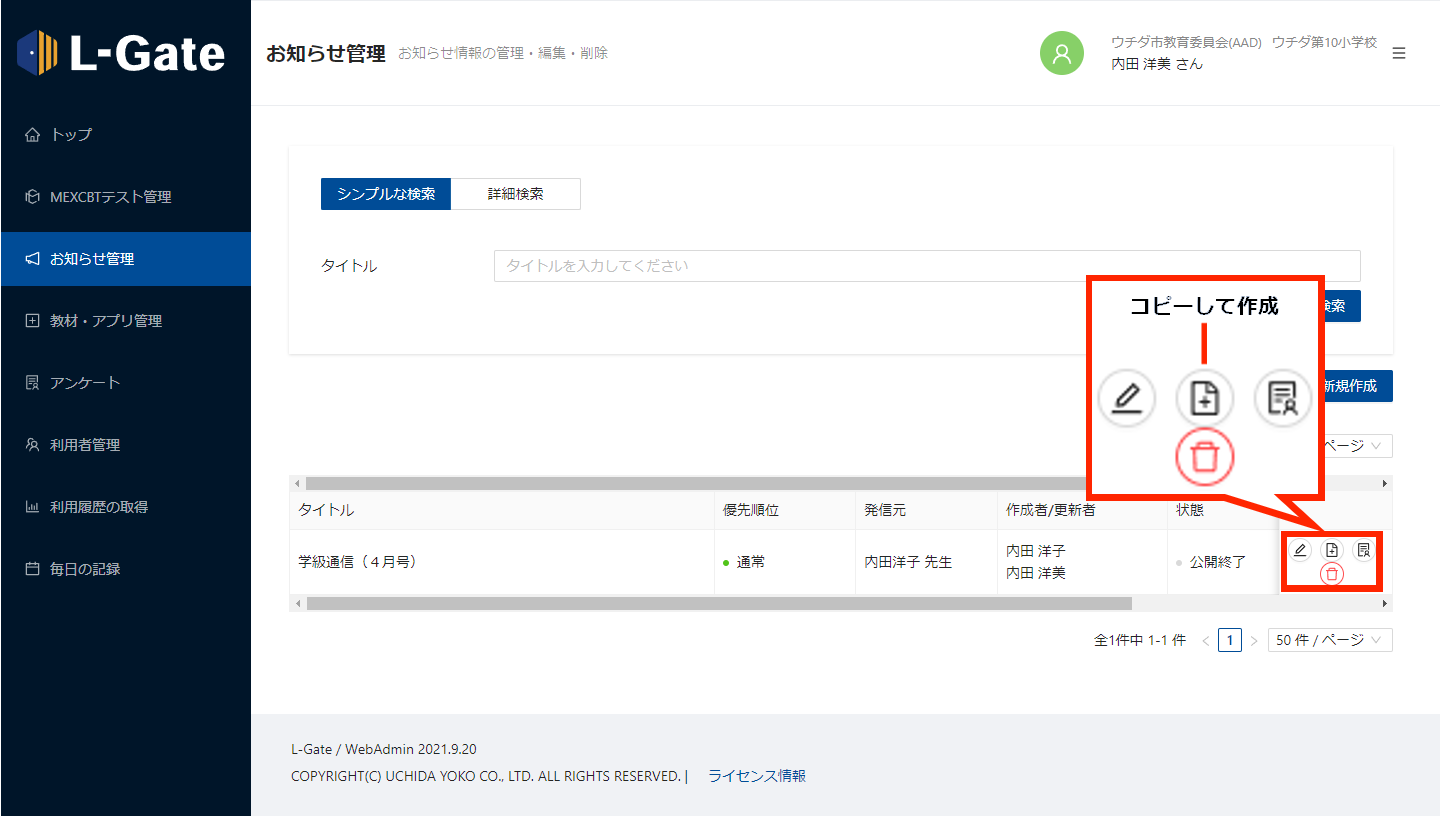Viewport: 1440px width, 816px height.
Task: Click the green user avatar icon
Action: [x=1062, y=53]
